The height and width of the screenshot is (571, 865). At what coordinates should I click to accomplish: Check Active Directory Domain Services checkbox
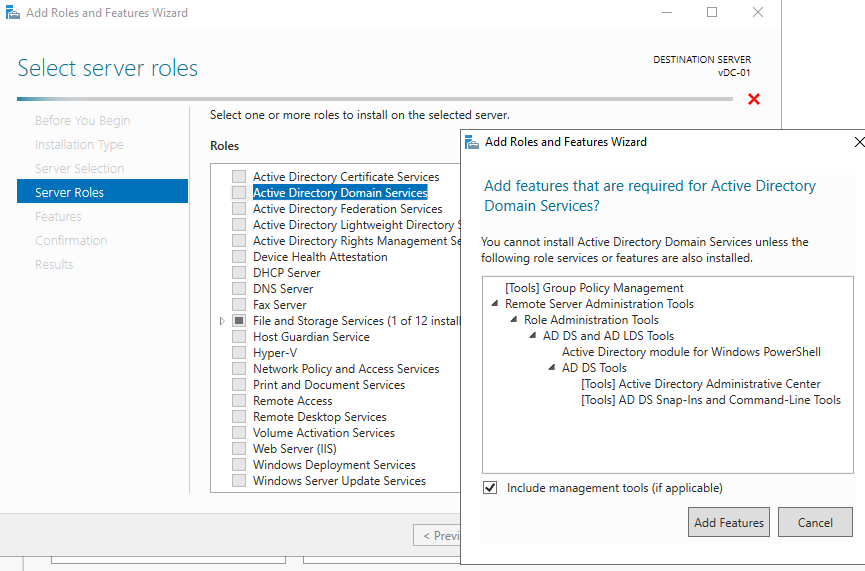tap(239, 193)
